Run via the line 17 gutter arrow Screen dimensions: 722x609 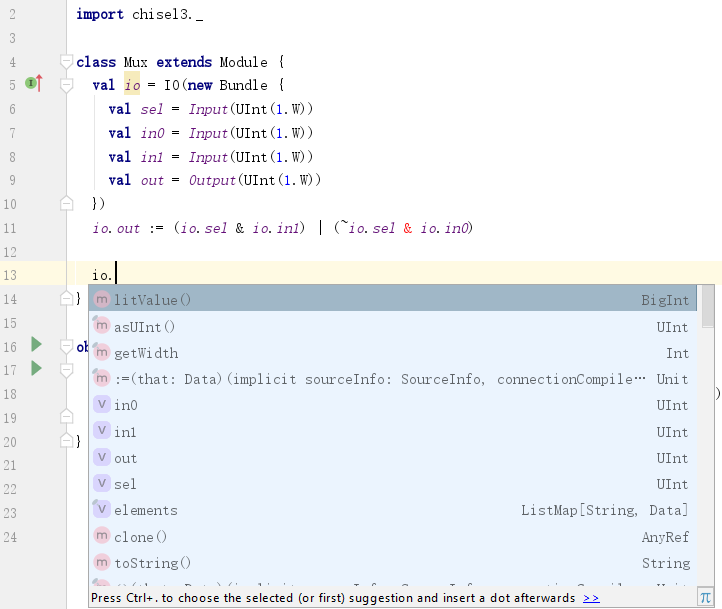point(36,368)
